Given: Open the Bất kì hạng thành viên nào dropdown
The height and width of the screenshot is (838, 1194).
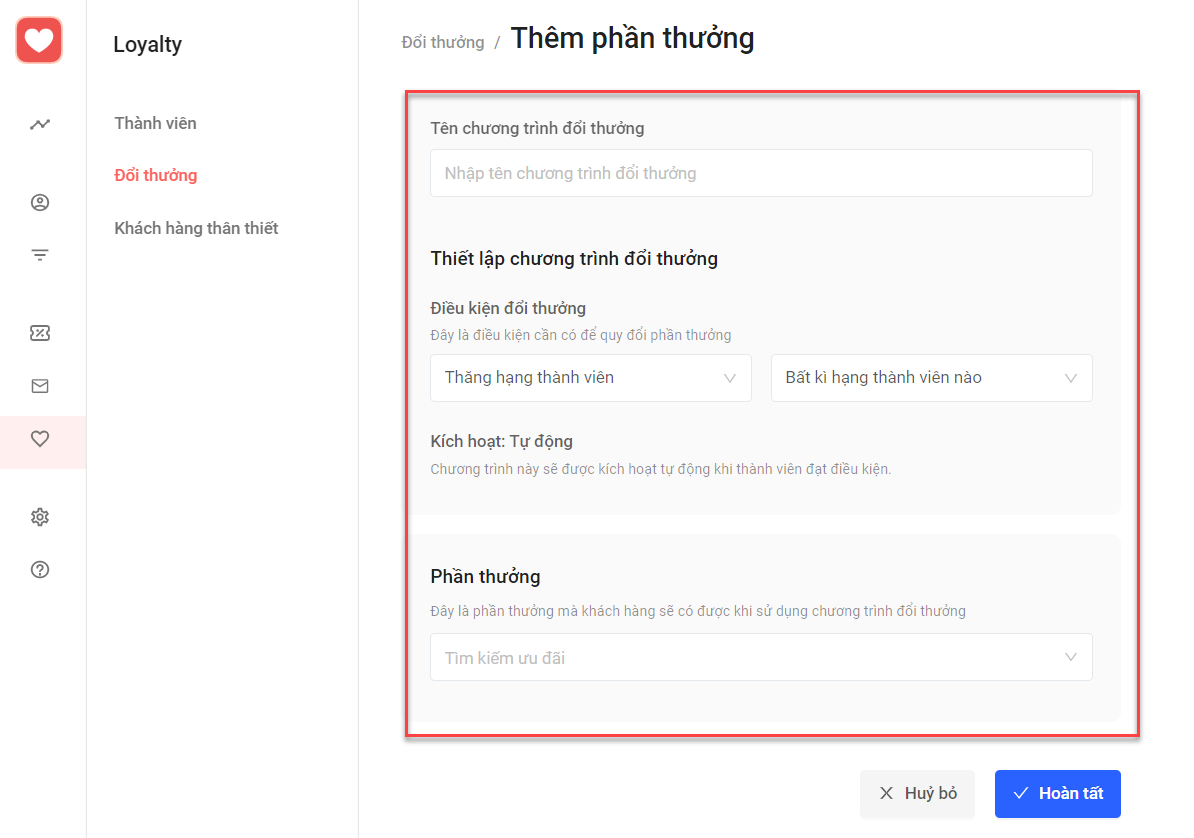Looking at the screenshot, I should click(x=931, y=378).
